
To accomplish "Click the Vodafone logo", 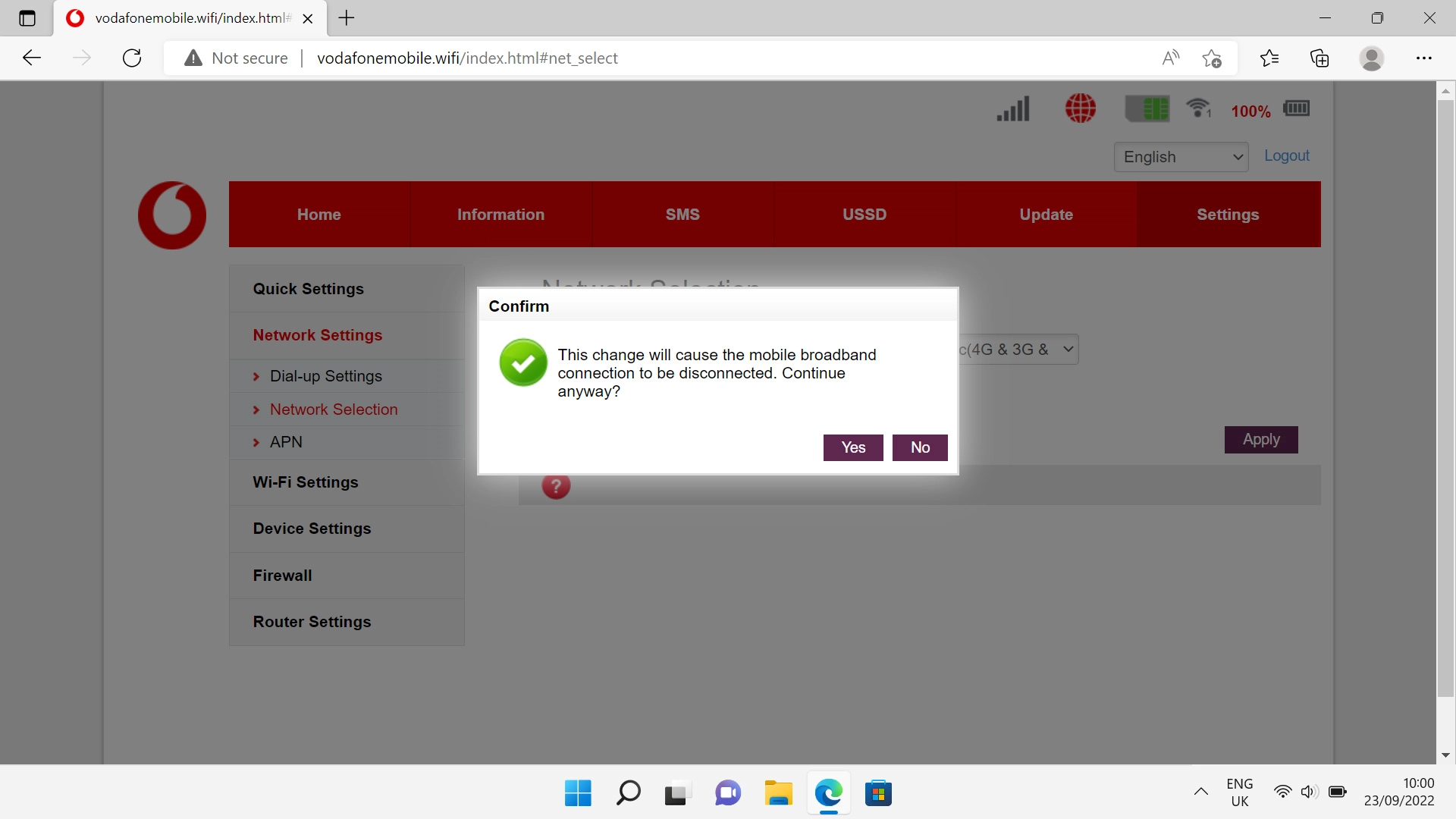I will [x=172, y=215].
